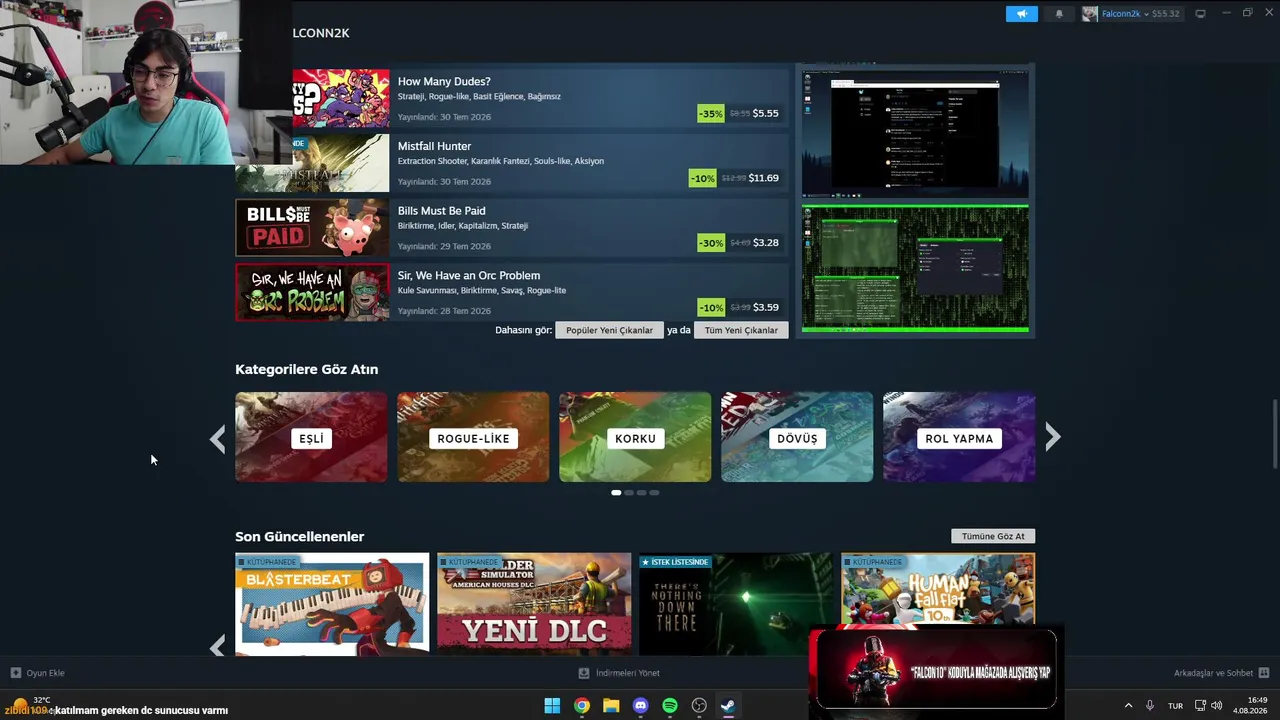Click the Falconn2k profile avatar
This screenshot has width=1280, height=720.
click(1090, 14)
